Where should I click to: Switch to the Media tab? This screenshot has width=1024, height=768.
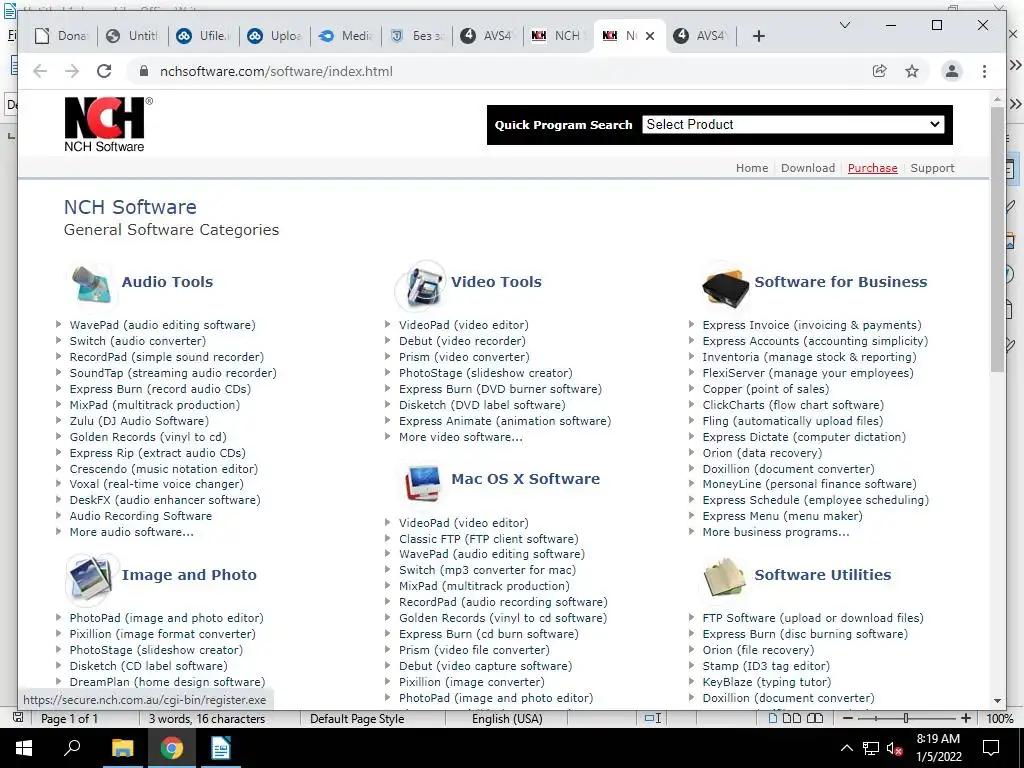pyautogui.click(x=346, y=36)
